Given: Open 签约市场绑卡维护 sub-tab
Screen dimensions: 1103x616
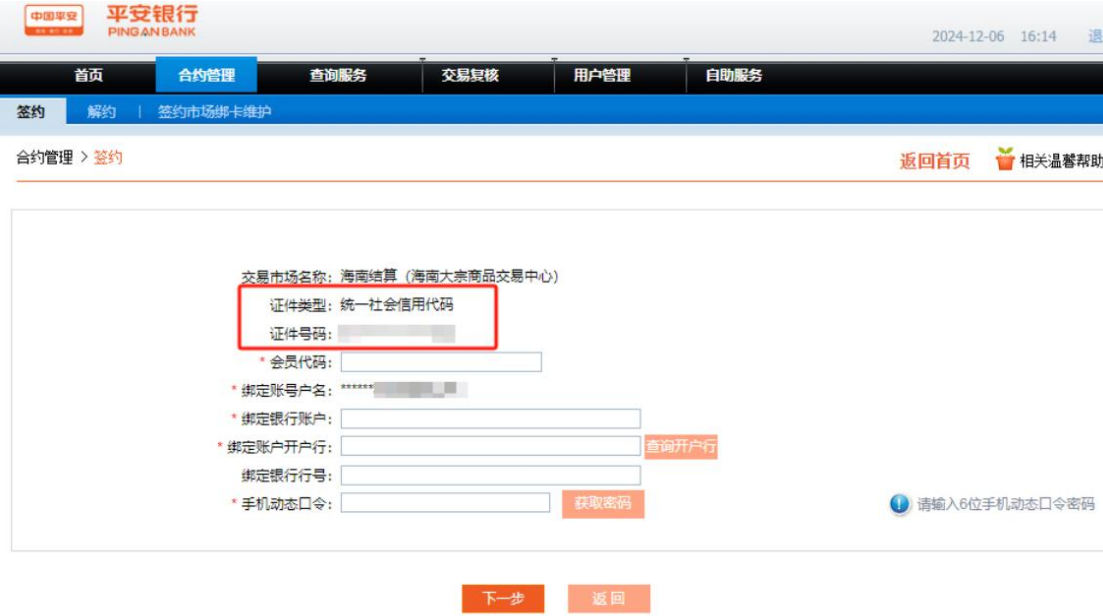Looking at the screenshot, I should point(214,112).
